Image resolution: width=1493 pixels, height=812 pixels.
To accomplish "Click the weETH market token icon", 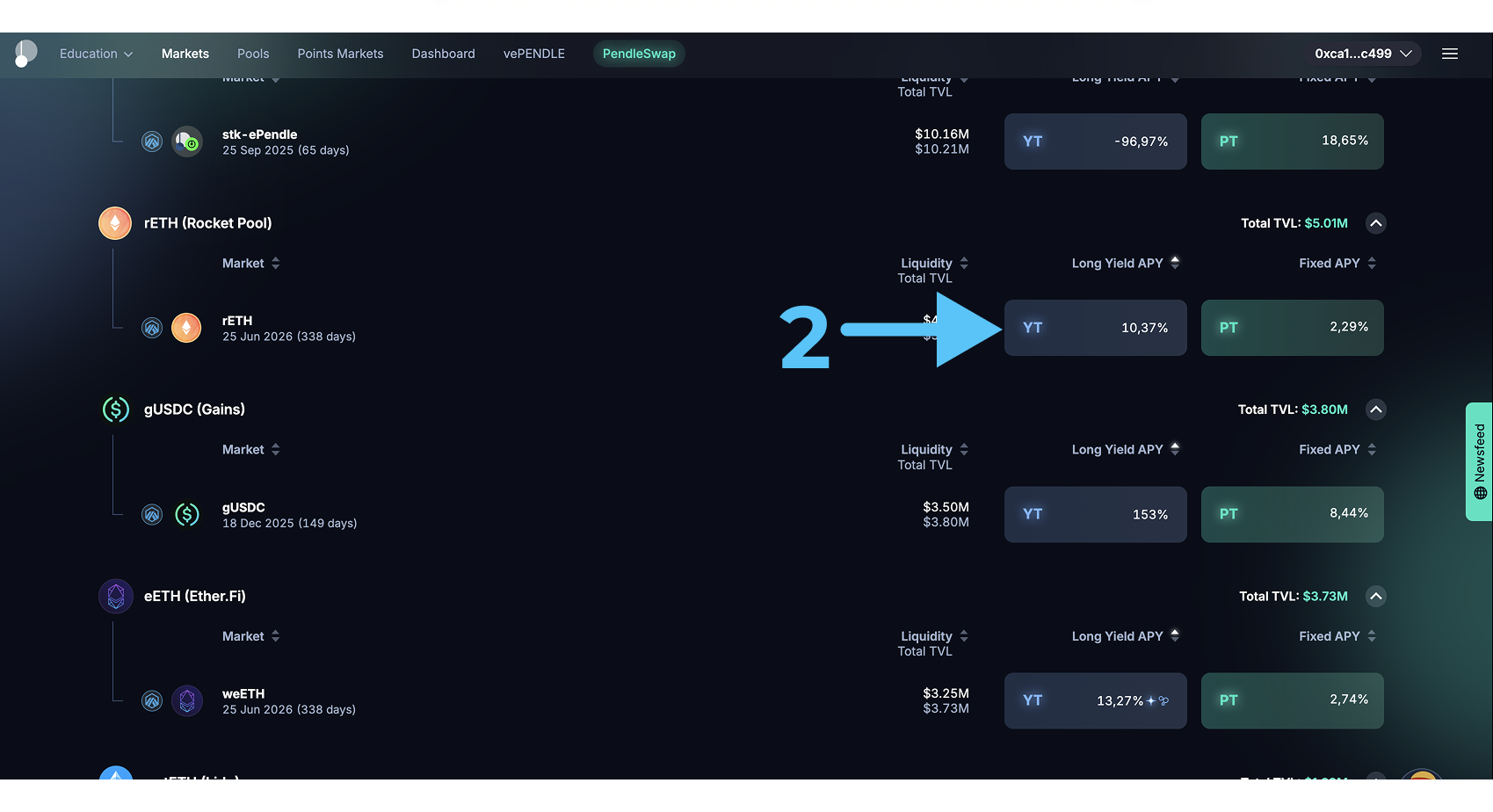I will pyautogui.click(x=186, y=700).
